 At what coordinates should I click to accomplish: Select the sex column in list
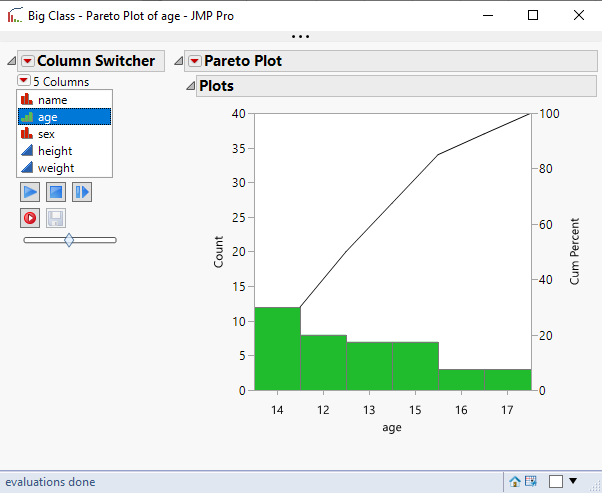click(x=46, y=134)
